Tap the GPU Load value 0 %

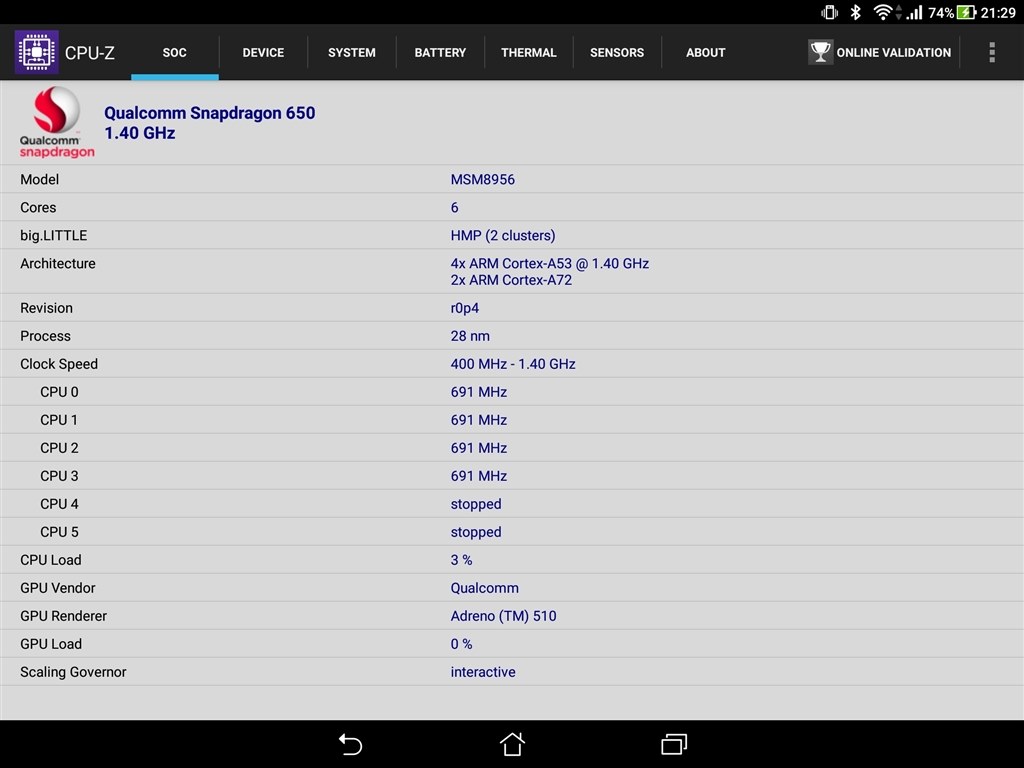click(461, 644)
